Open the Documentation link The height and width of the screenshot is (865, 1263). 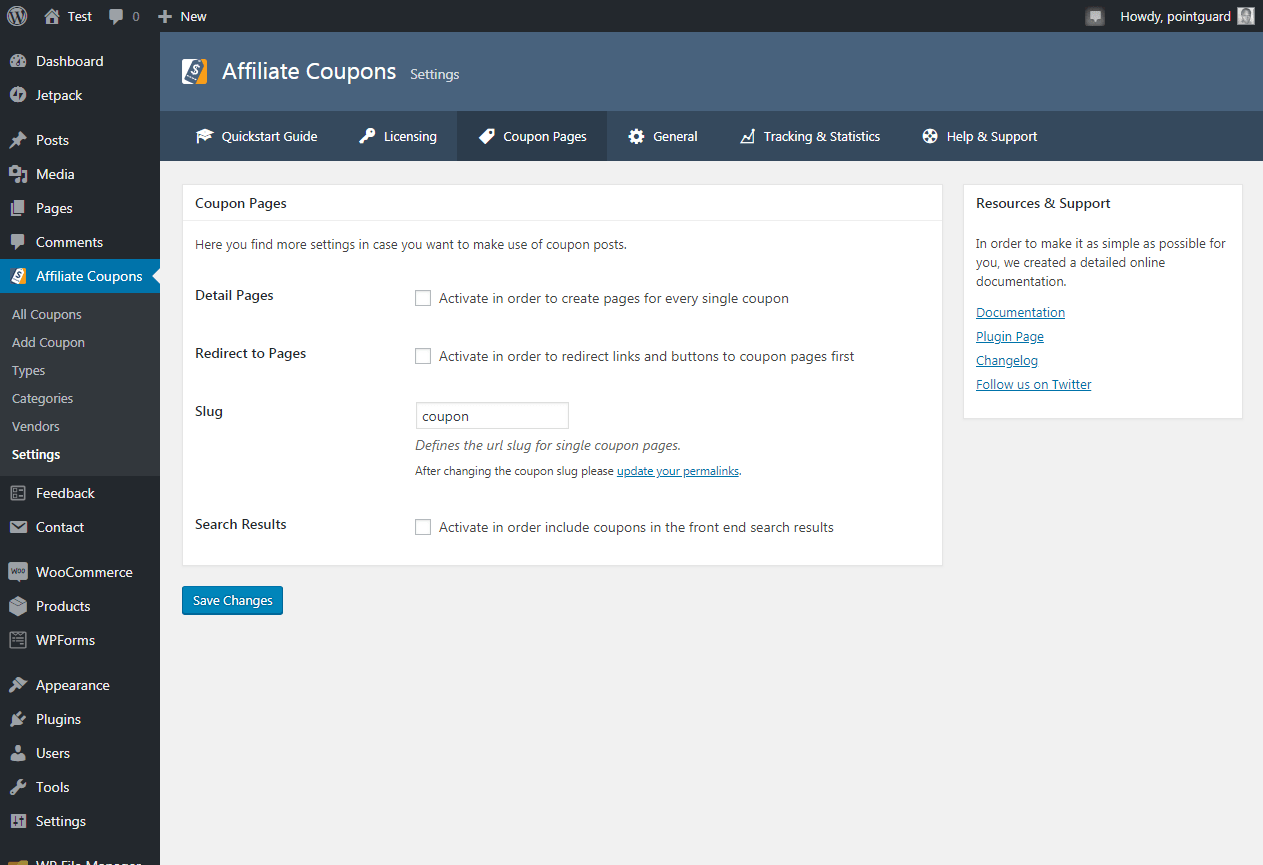(x=1020, y=312)
